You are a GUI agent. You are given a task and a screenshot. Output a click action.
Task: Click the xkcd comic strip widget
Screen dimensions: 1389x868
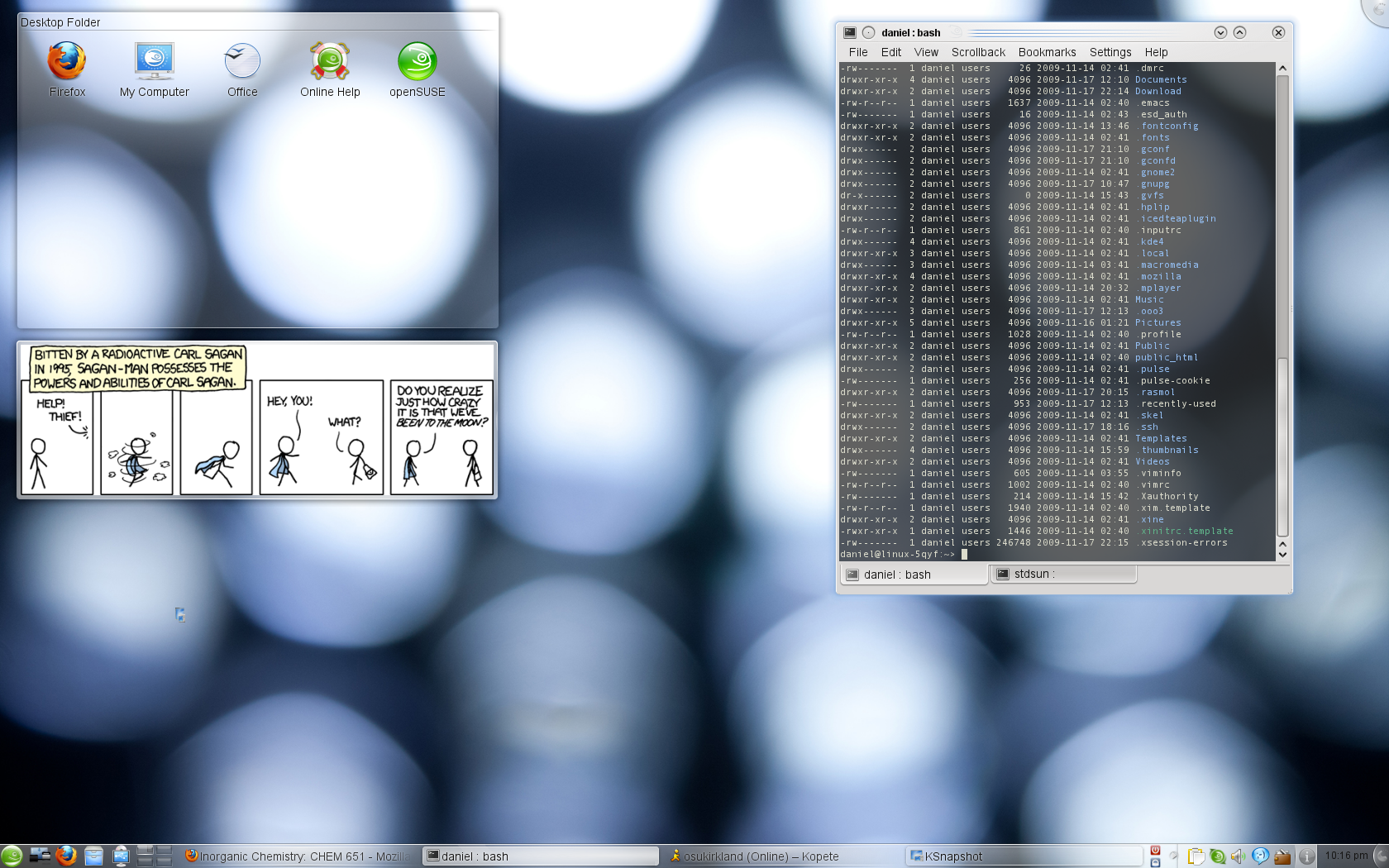tap(257, 421)
